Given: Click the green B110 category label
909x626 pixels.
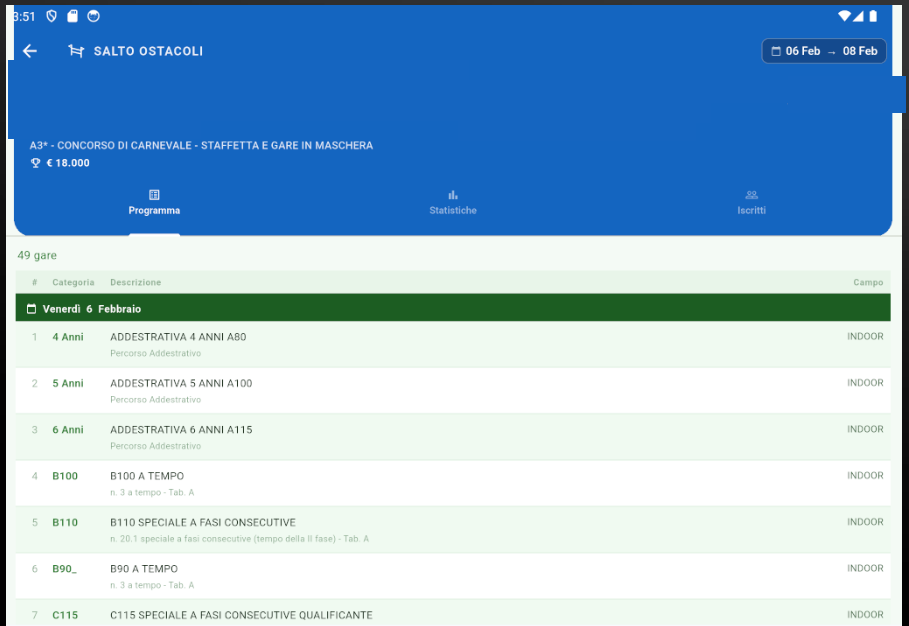Looking at the screenshot, I should click(65, 522).
